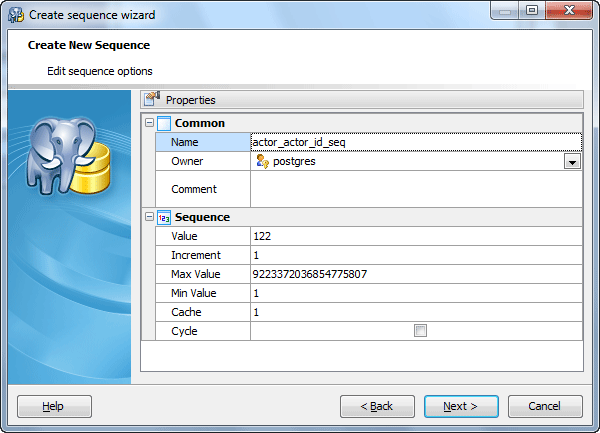600x433 pixels.
Task: Click the postgres owner user icon
Action: pyautogui.click(x=262, y=161)
